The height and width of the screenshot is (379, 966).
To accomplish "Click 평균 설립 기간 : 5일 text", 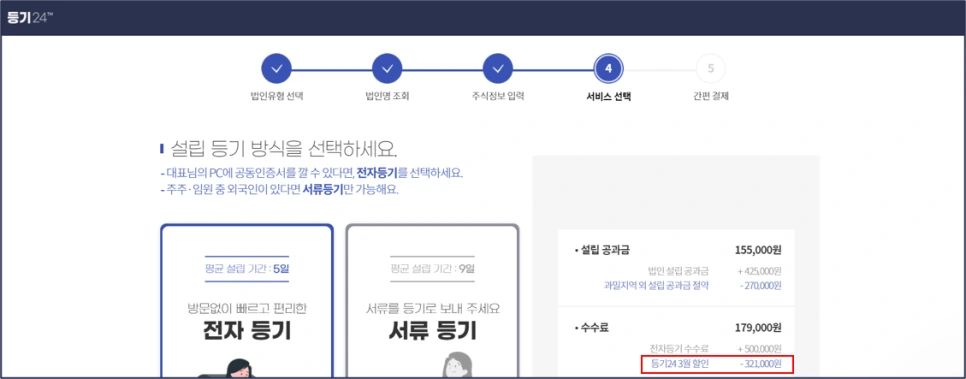I will pyautogui.click(x=246, y=269).
